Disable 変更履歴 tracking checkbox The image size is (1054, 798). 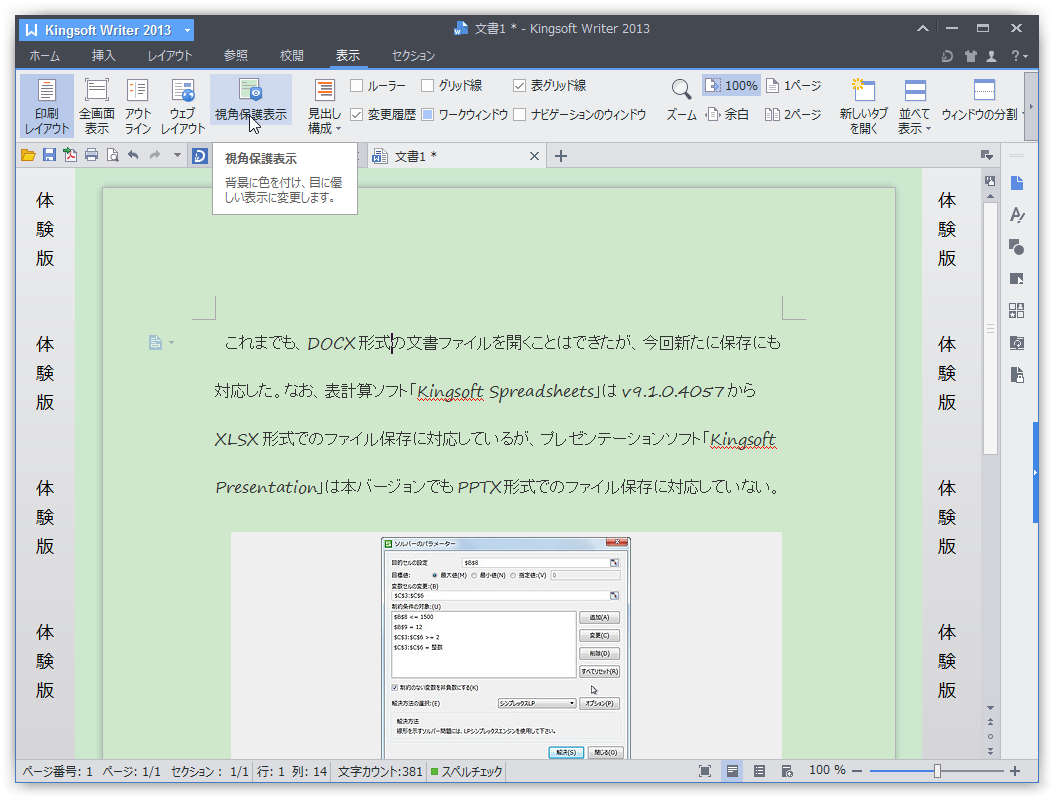(x=358, y=114)
